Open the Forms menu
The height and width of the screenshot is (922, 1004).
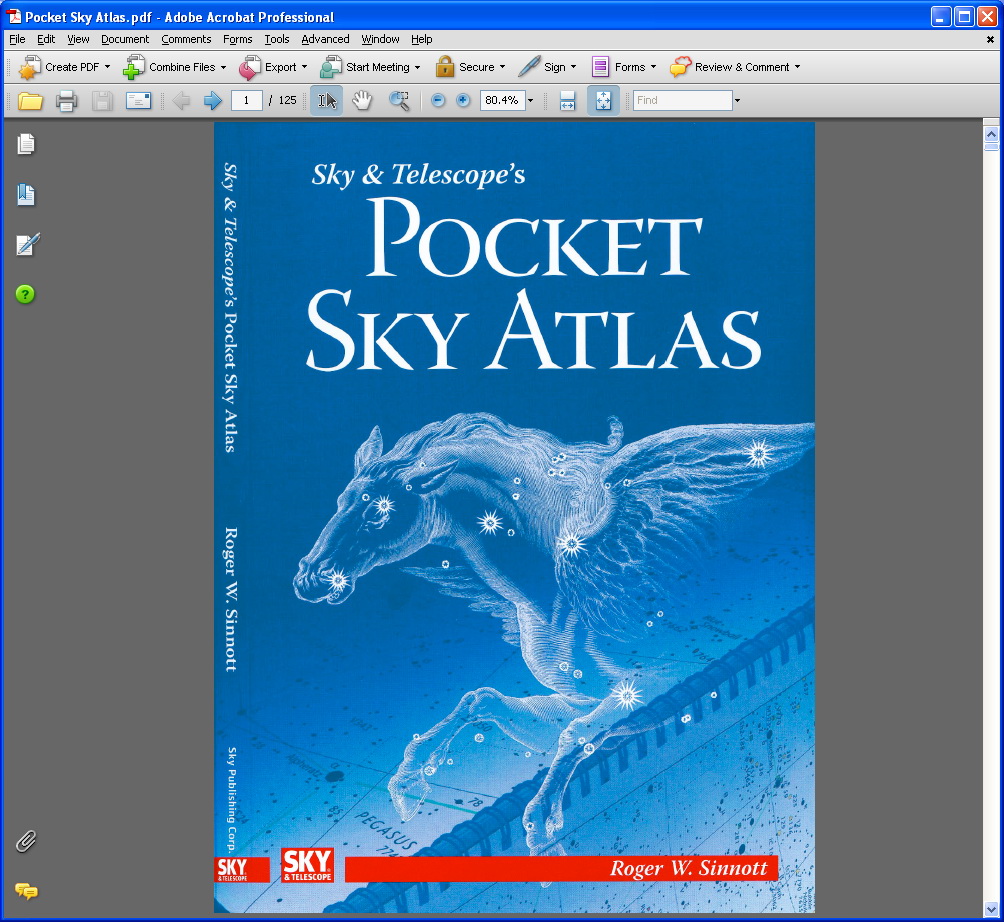(238, 39)
